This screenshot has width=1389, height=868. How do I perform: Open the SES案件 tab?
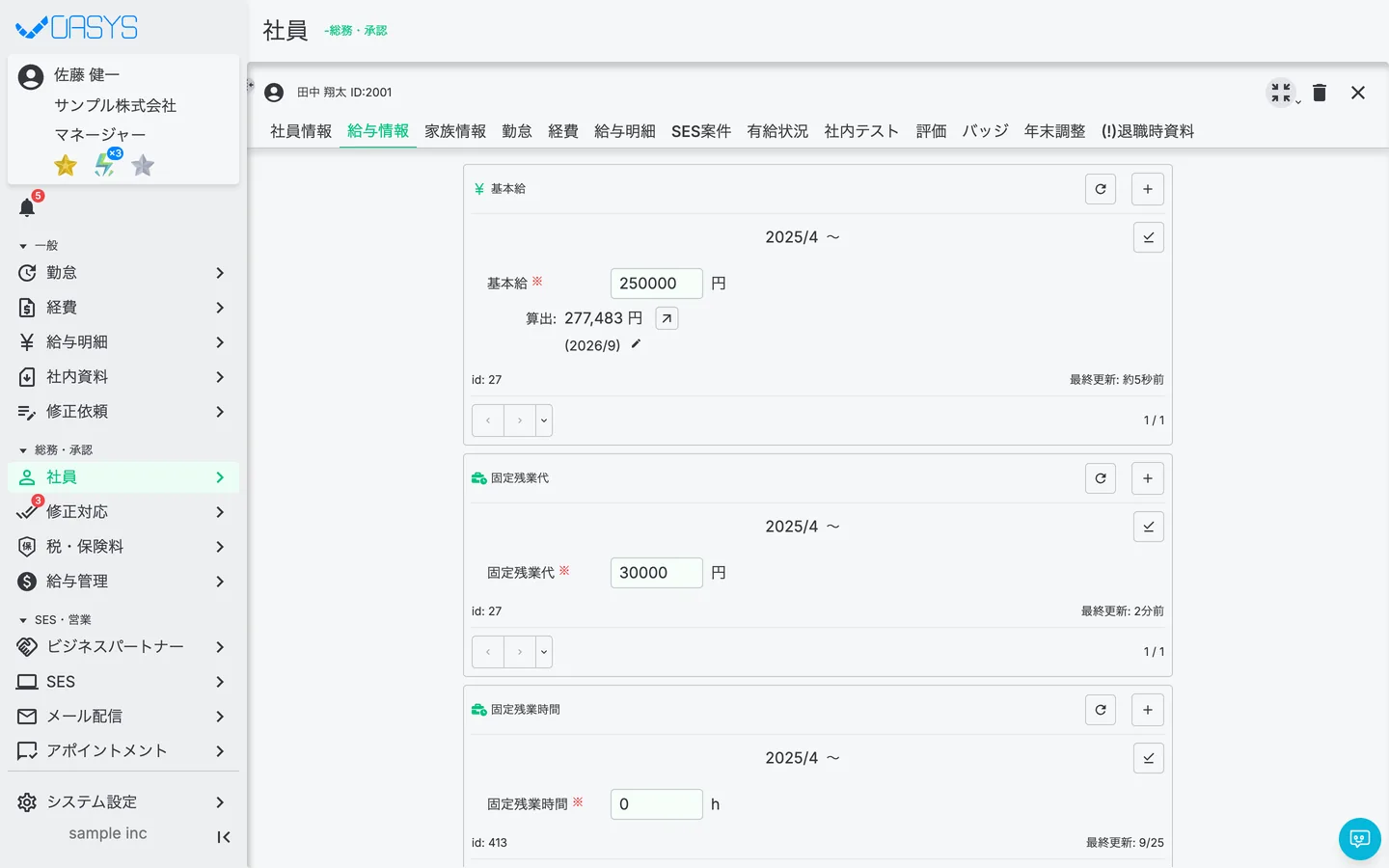[701, 131]
